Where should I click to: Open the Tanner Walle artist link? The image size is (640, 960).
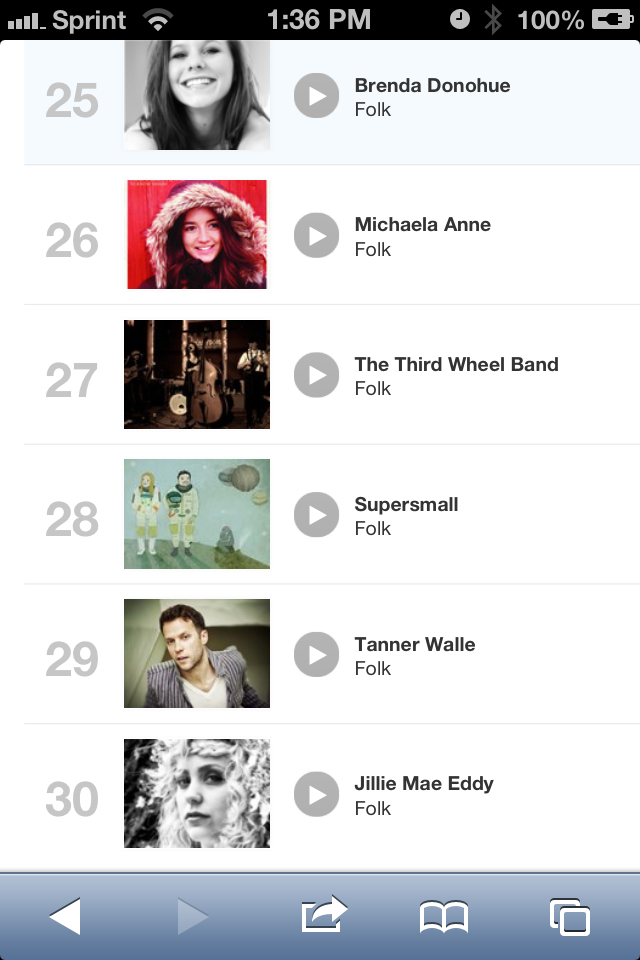414,644
